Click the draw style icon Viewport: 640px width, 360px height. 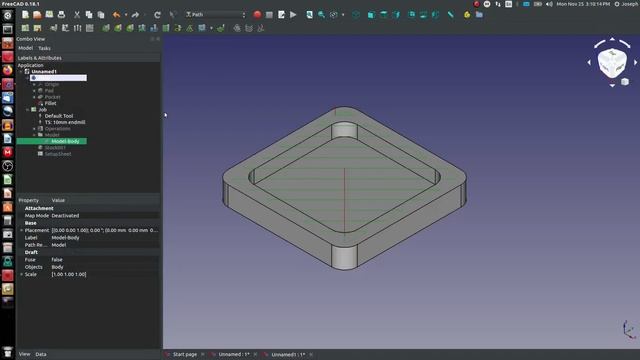[334, 15]
